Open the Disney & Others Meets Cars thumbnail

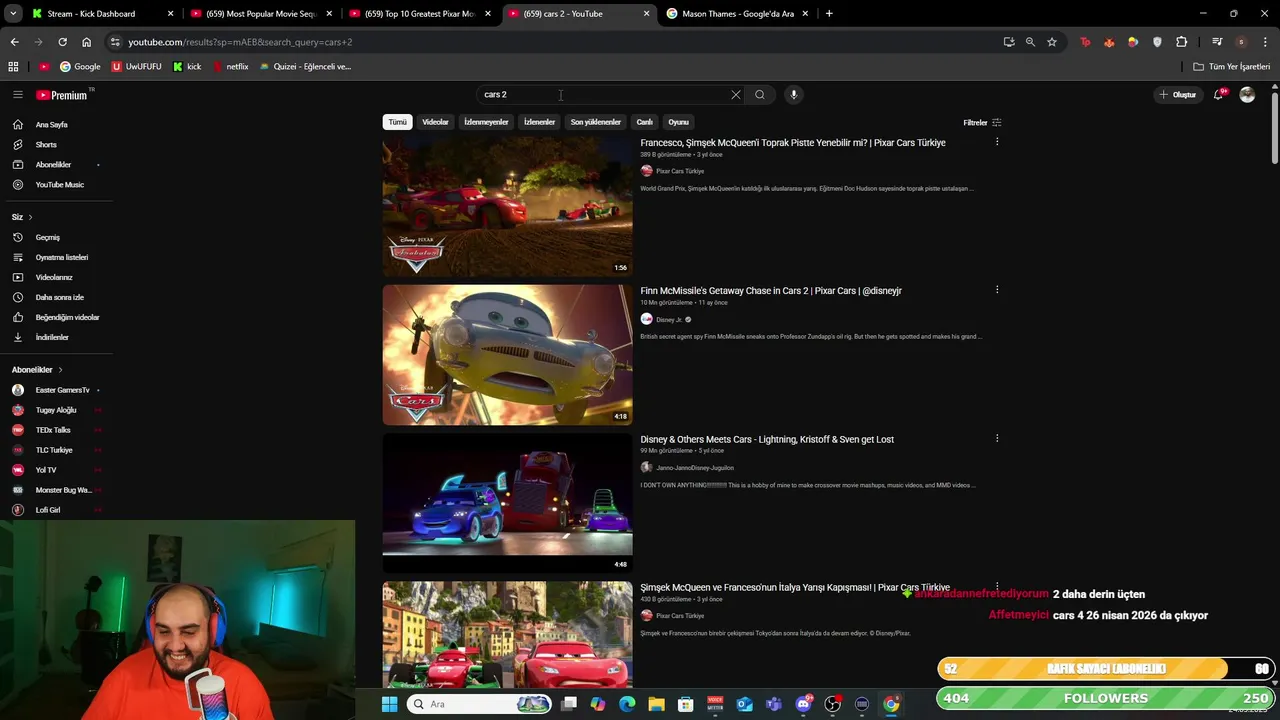tap(507, 503)
